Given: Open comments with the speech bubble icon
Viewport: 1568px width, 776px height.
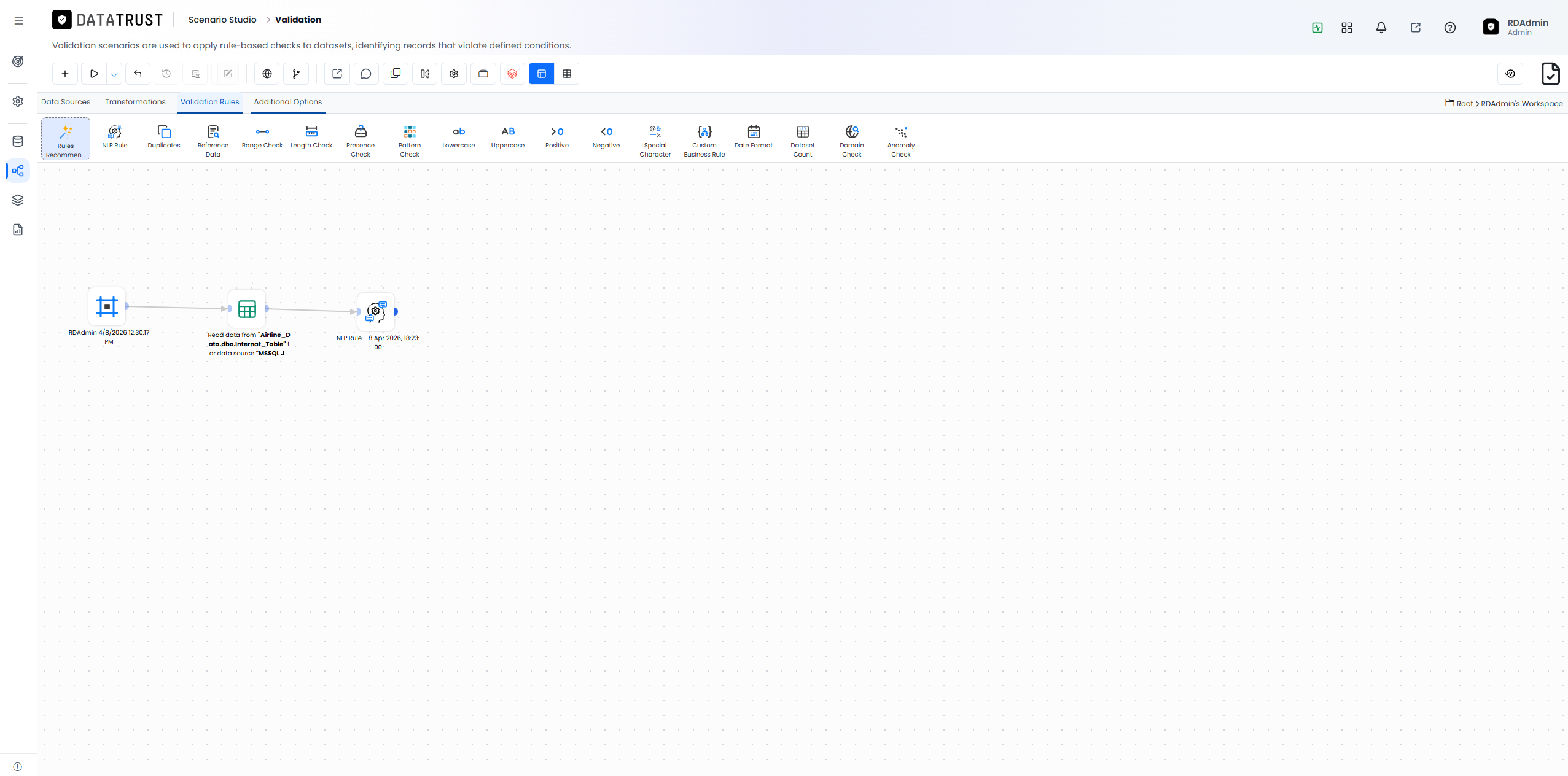Looking at the screenshot, I should pyautogui.click(x=366, y=74).
